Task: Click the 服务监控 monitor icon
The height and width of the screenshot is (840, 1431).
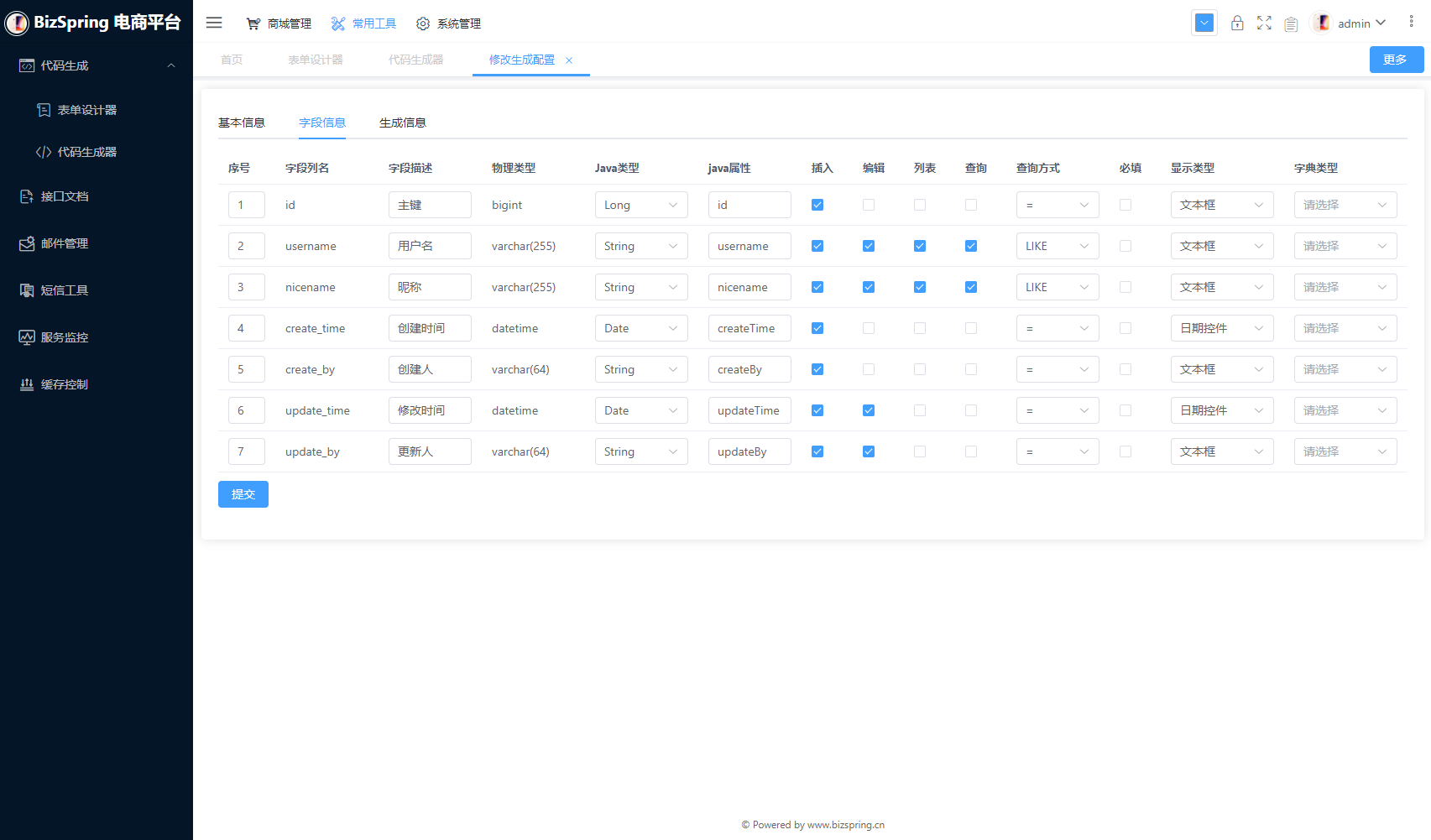Action: pyautogui.click(x=27, y=337)
